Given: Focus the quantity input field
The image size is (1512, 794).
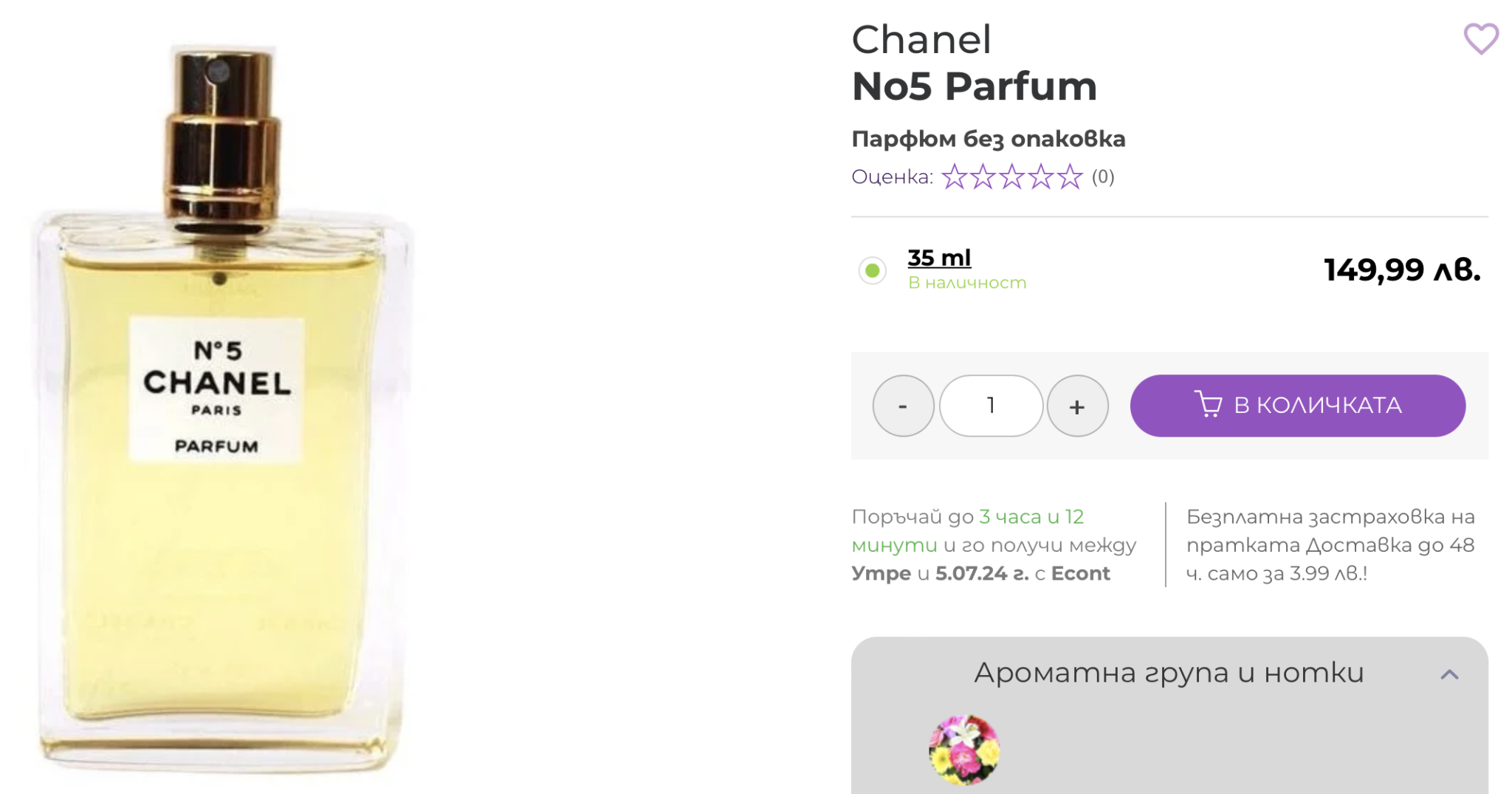Looking at the screenshot, I should pyautogui.click(x=991, y=405).
